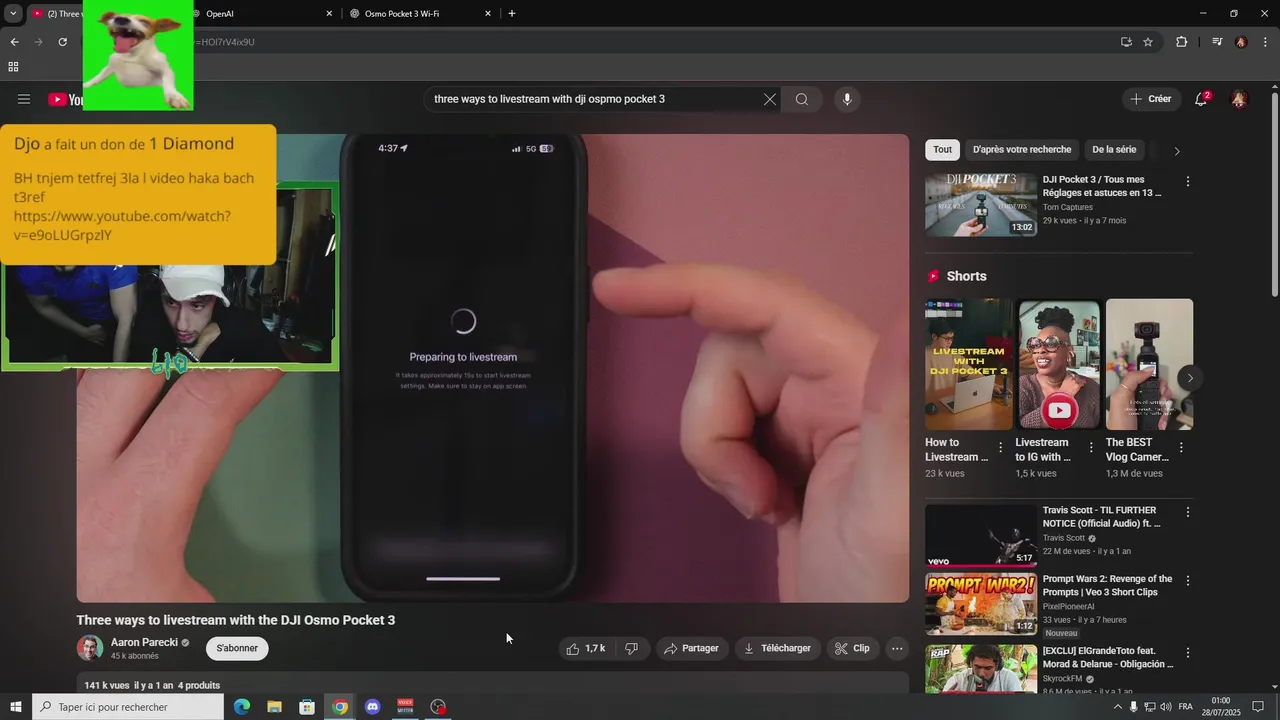The height and width of the screenshot is (720, 1280).
Task: Open options for ElGrandeToto video
Action: coord(1188,652)
